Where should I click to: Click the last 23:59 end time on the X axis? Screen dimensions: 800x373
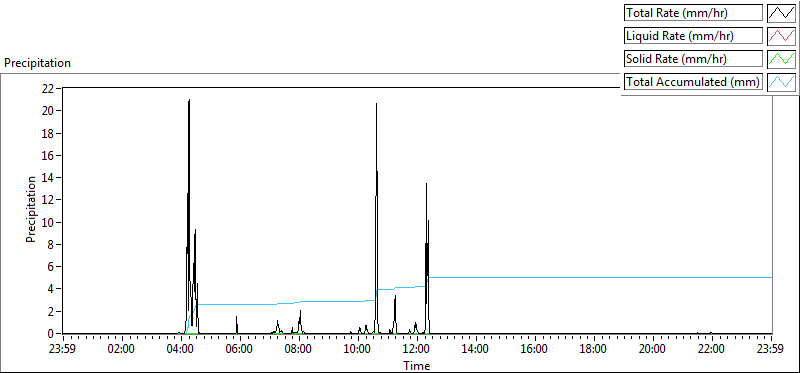[771, 350]
